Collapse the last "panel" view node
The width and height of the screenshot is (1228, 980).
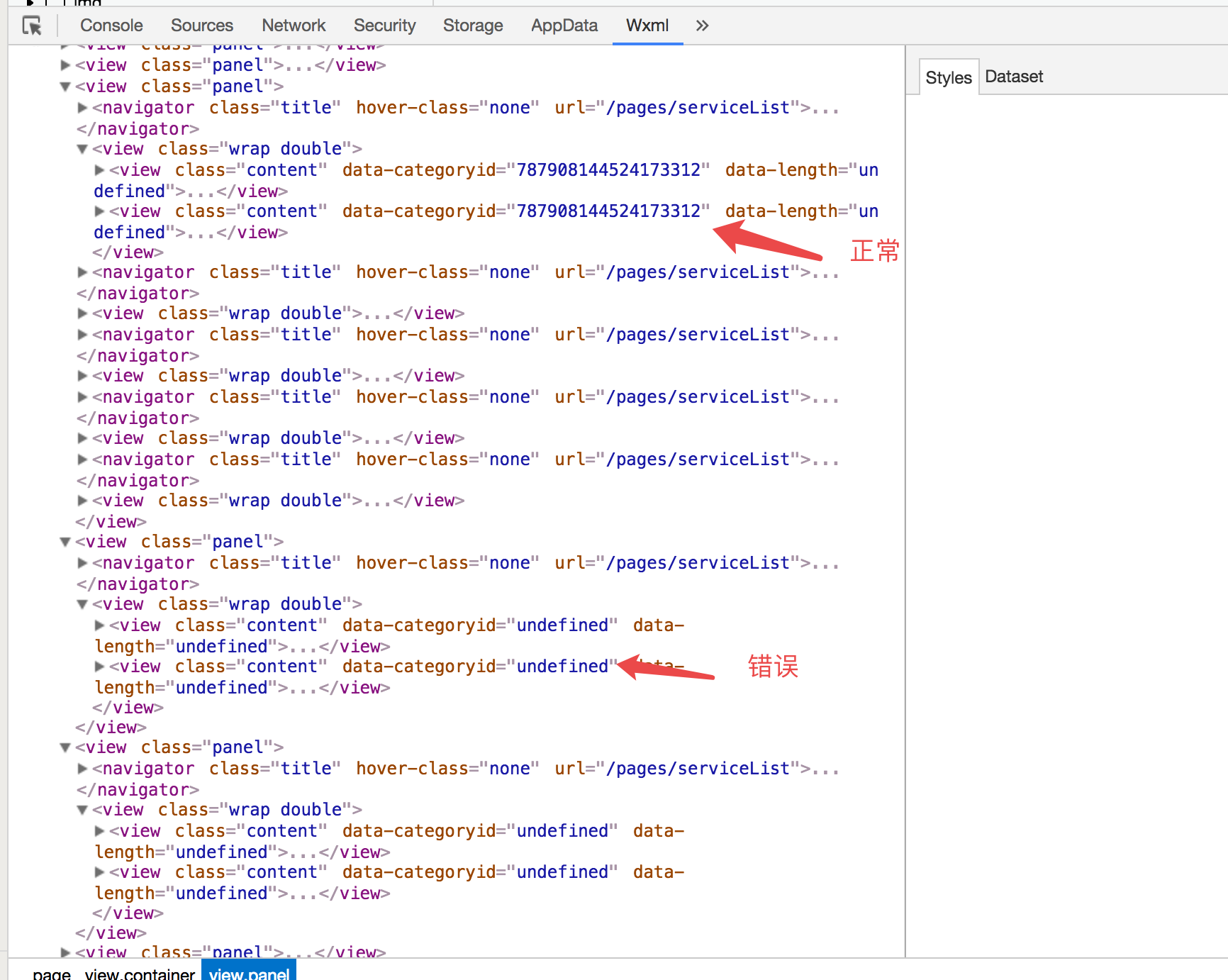(65, 747)
